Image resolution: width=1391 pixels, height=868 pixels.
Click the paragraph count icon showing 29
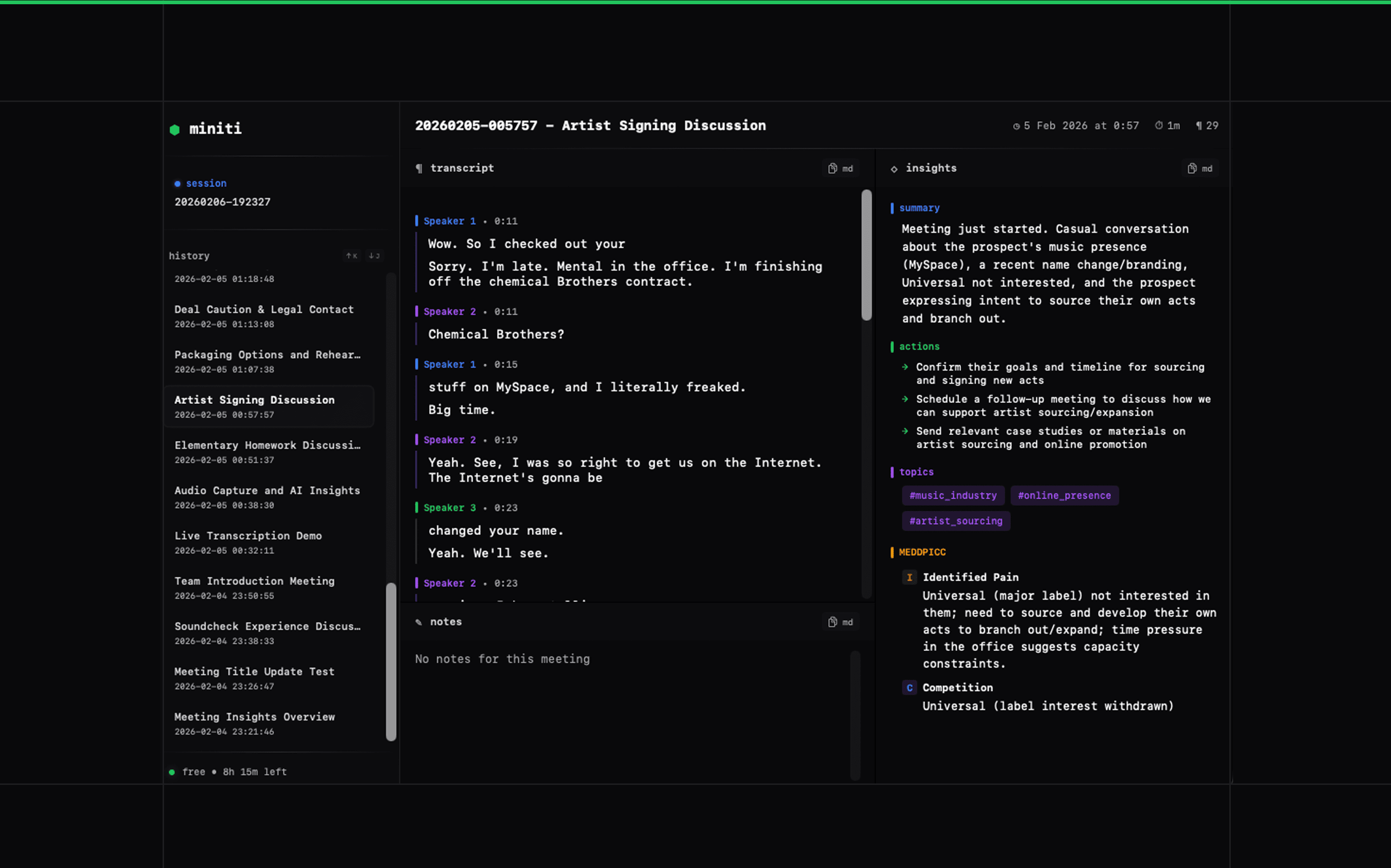[1199, 126]
